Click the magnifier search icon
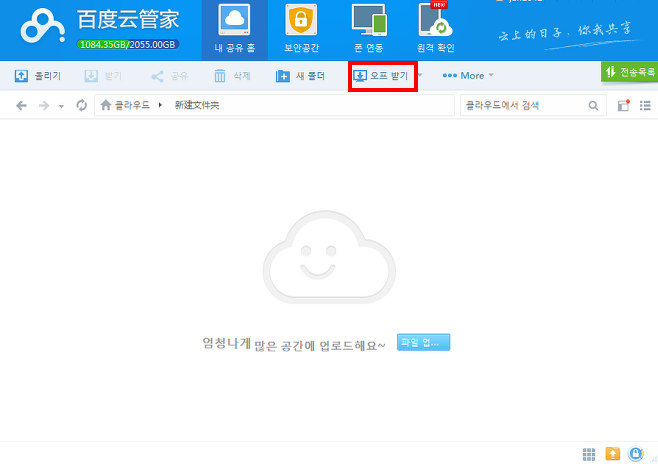The width and height of the screenshot is (658, 464). point(593,105)
